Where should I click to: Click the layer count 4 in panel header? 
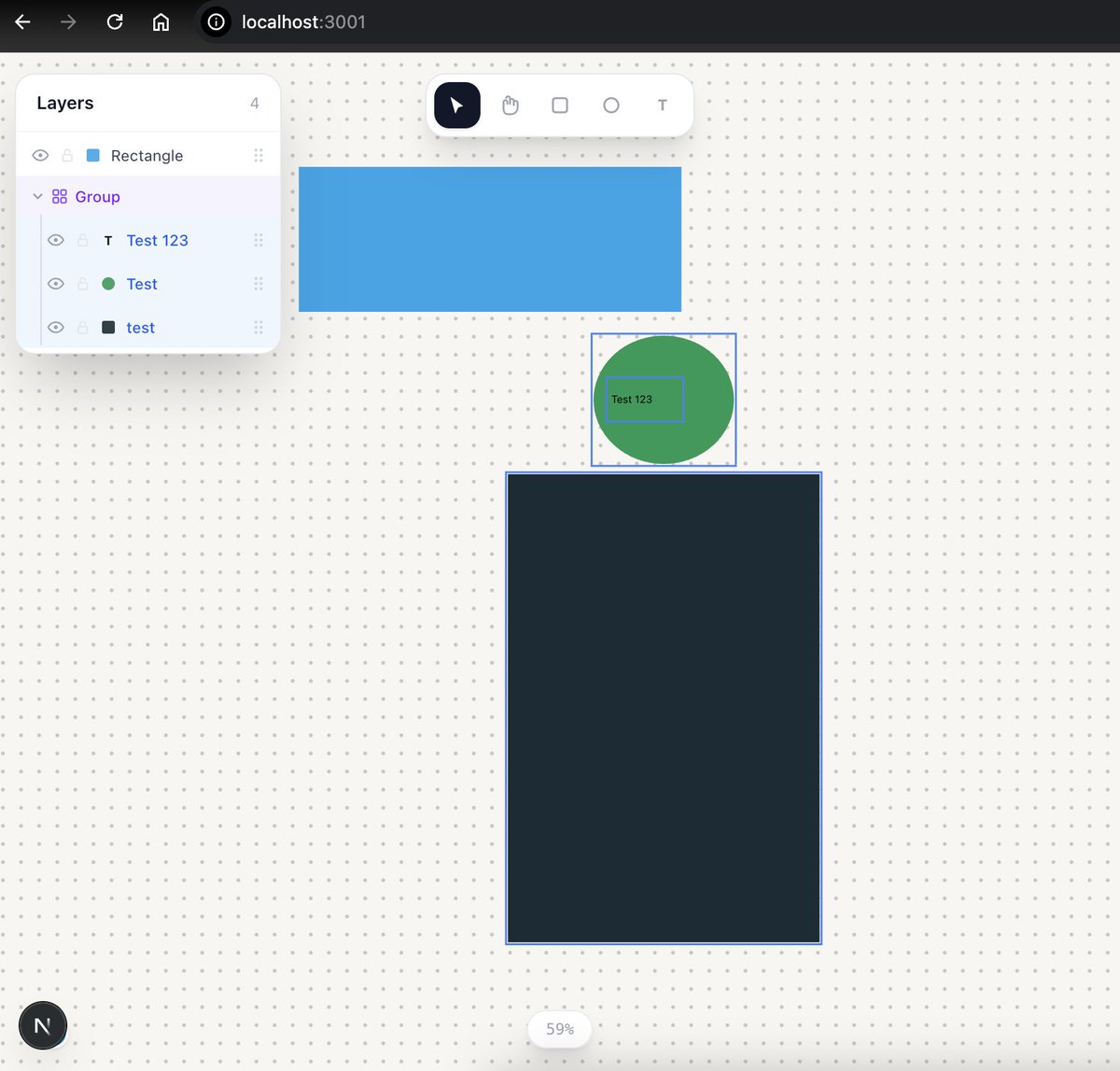(x=255, y=104)
